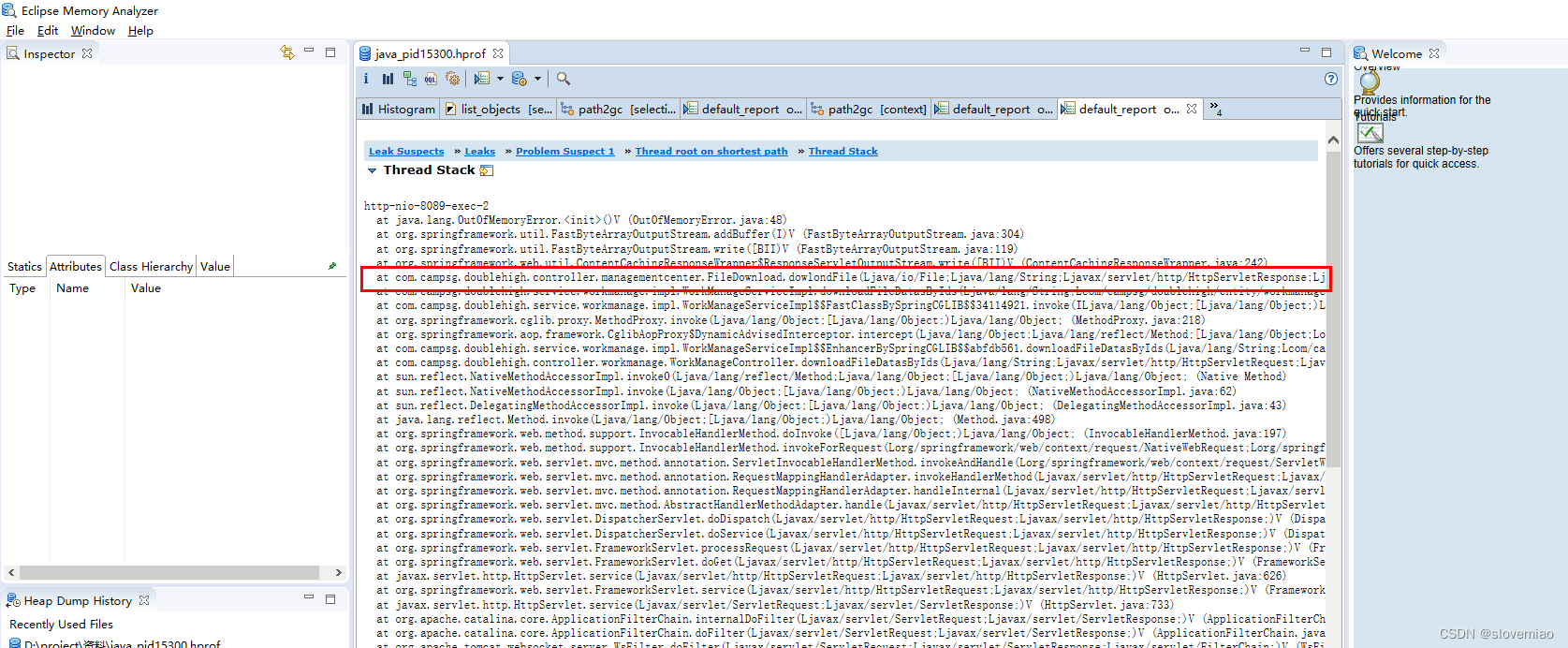Open the Dominator Tree toolbar icon
Image resolution: width=1568 pixels, height=648 pixels.
click(410, 79)
